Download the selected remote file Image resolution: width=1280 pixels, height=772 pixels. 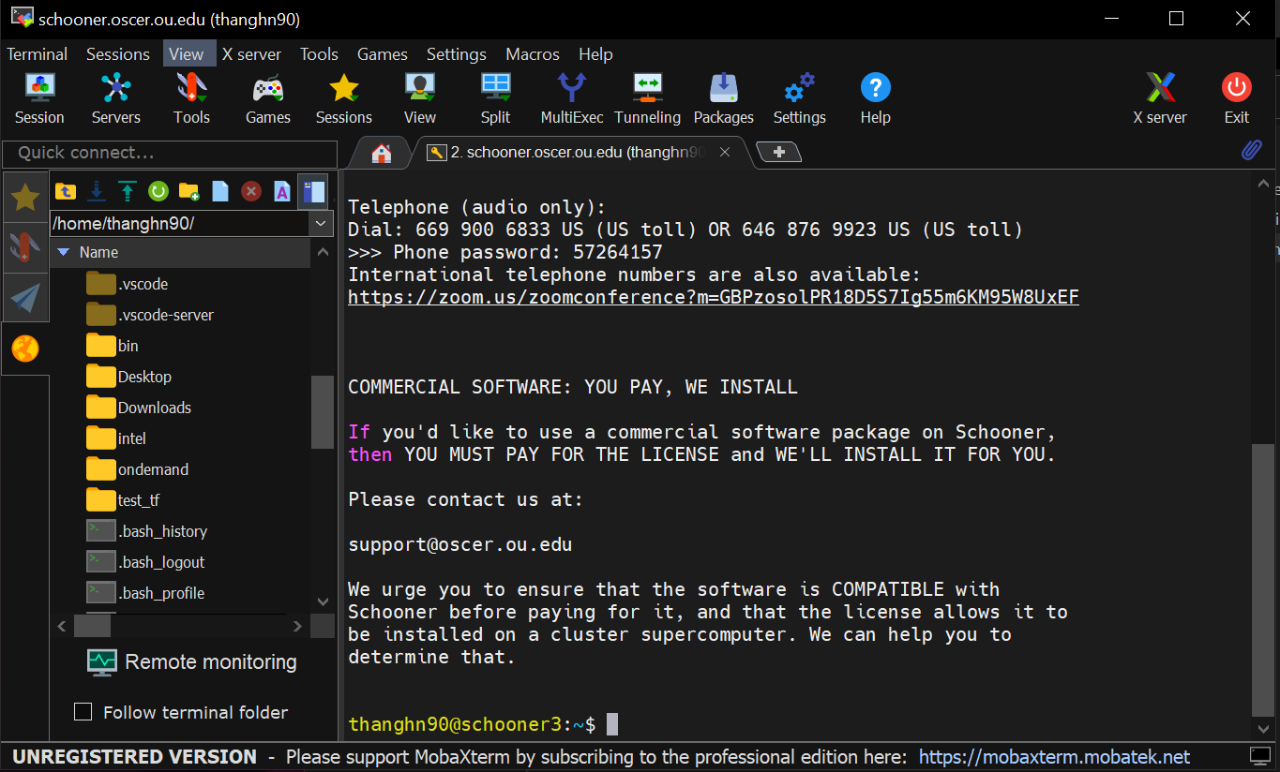[x=94, y=191]
